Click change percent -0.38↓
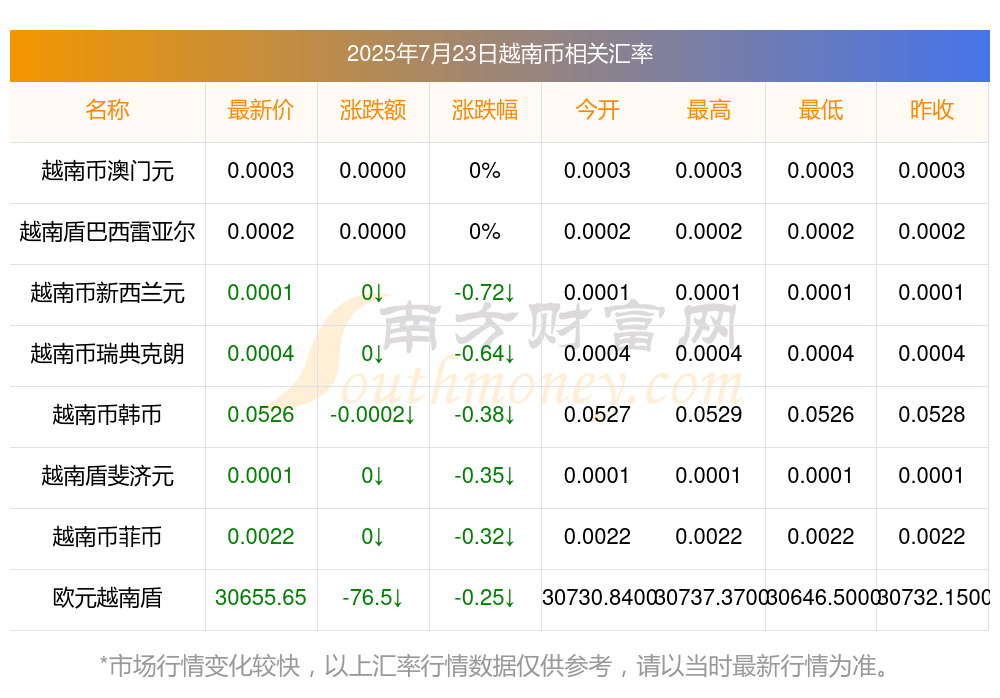The width and height of the screenshot is (1000, 698). coord(485,415)
